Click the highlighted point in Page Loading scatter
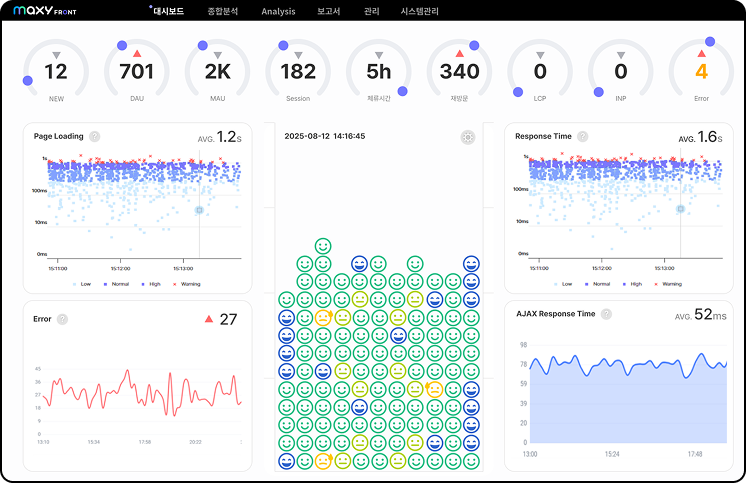Viewport: 746px width, 483px height. coord(199,210)
